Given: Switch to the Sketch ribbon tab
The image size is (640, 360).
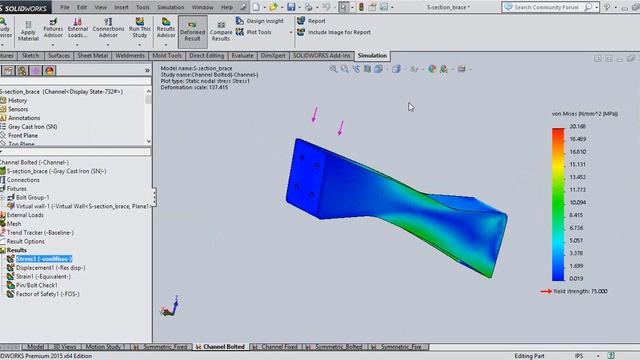Looking at the screenshot, I should pyautogui.click(x=31, y=56).
